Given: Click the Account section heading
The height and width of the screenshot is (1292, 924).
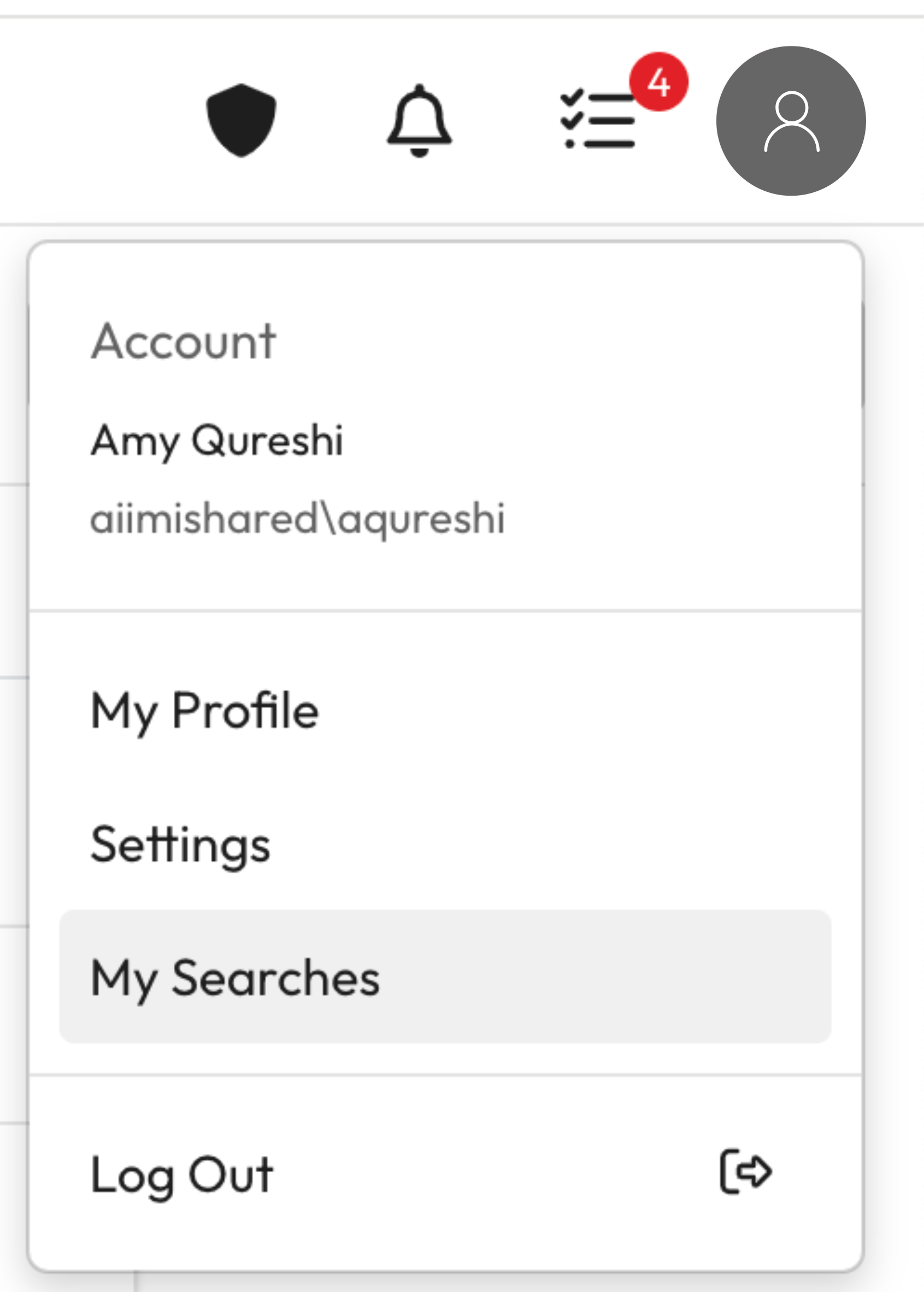Looking at the screenshot, I should pyautogui.click(x=184, y=342).
